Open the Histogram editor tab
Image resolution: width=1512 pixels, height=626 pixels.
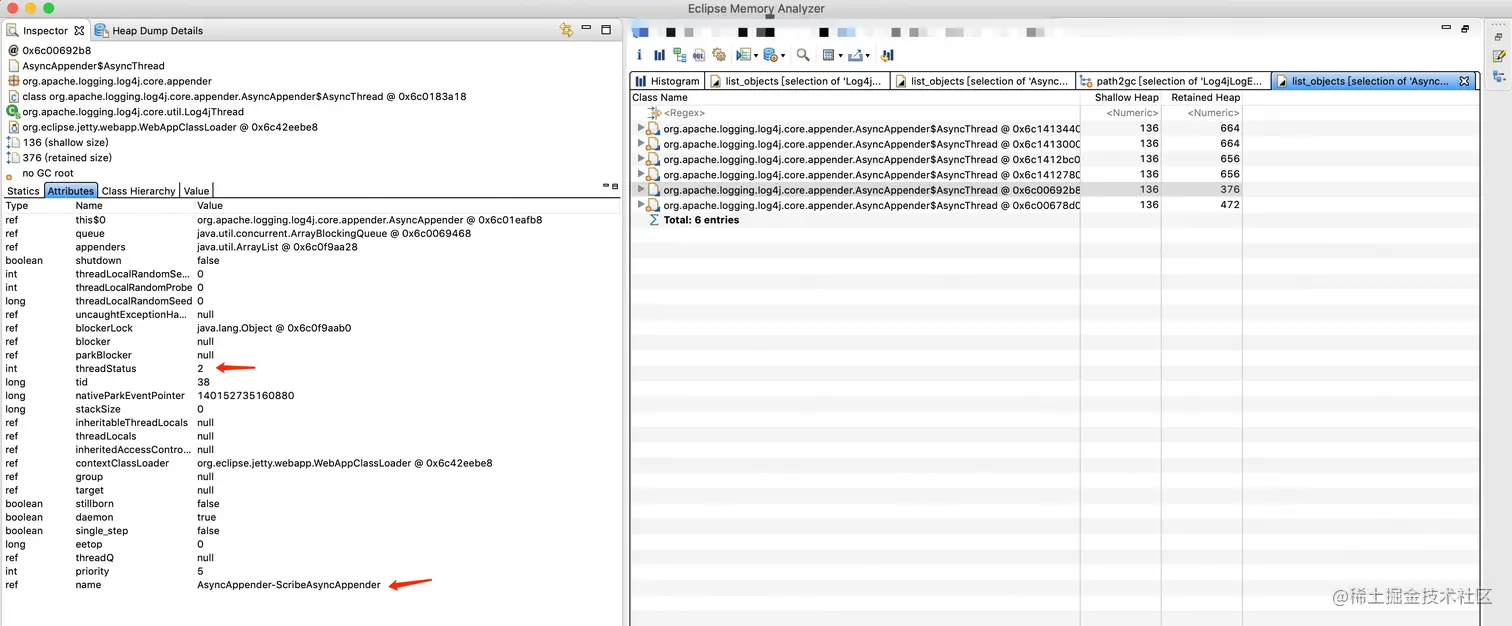(x=668, y=81)
